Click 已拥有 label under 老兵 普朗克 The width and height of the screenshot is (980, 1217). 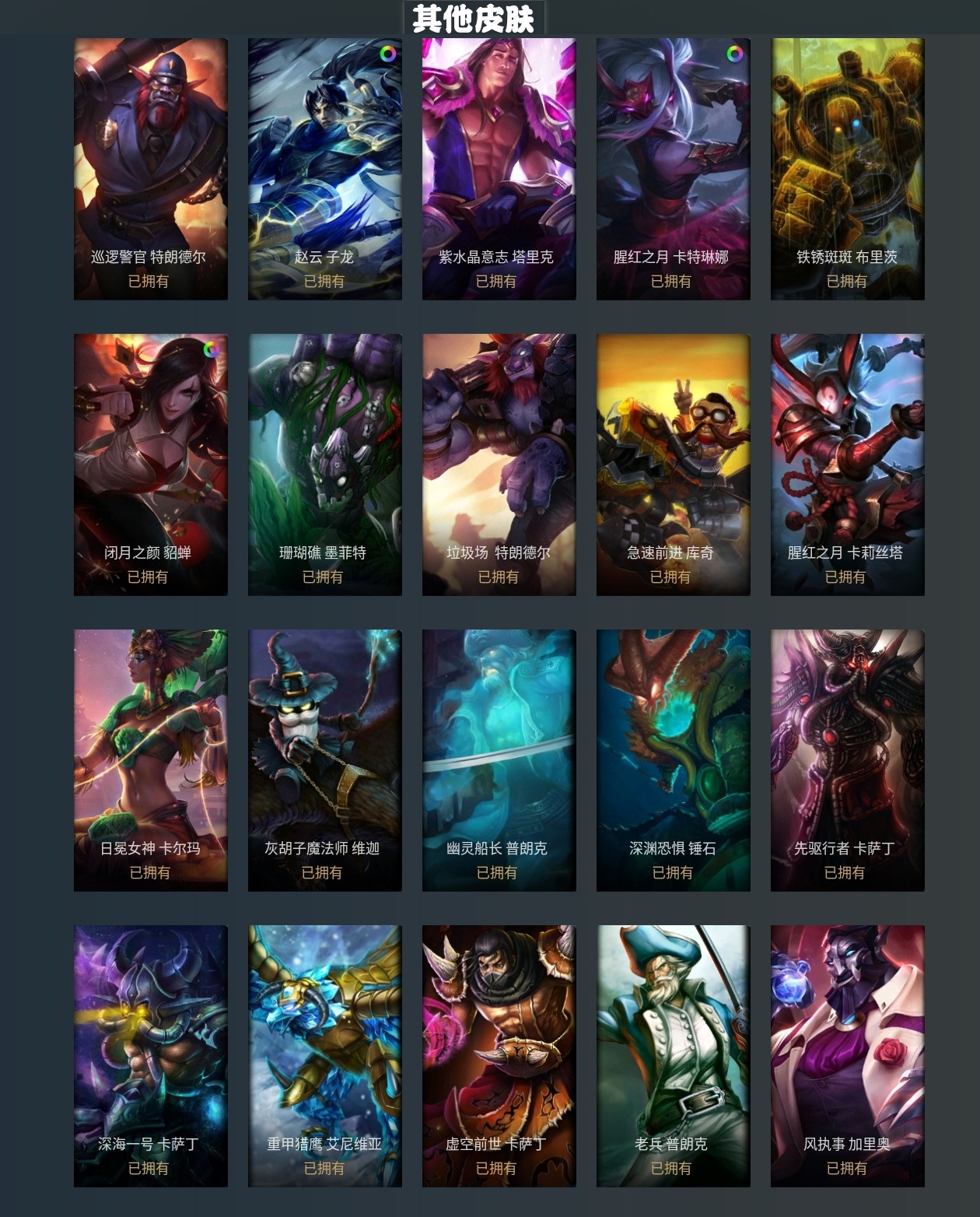pyautogui.click(x=671, y=1168)
